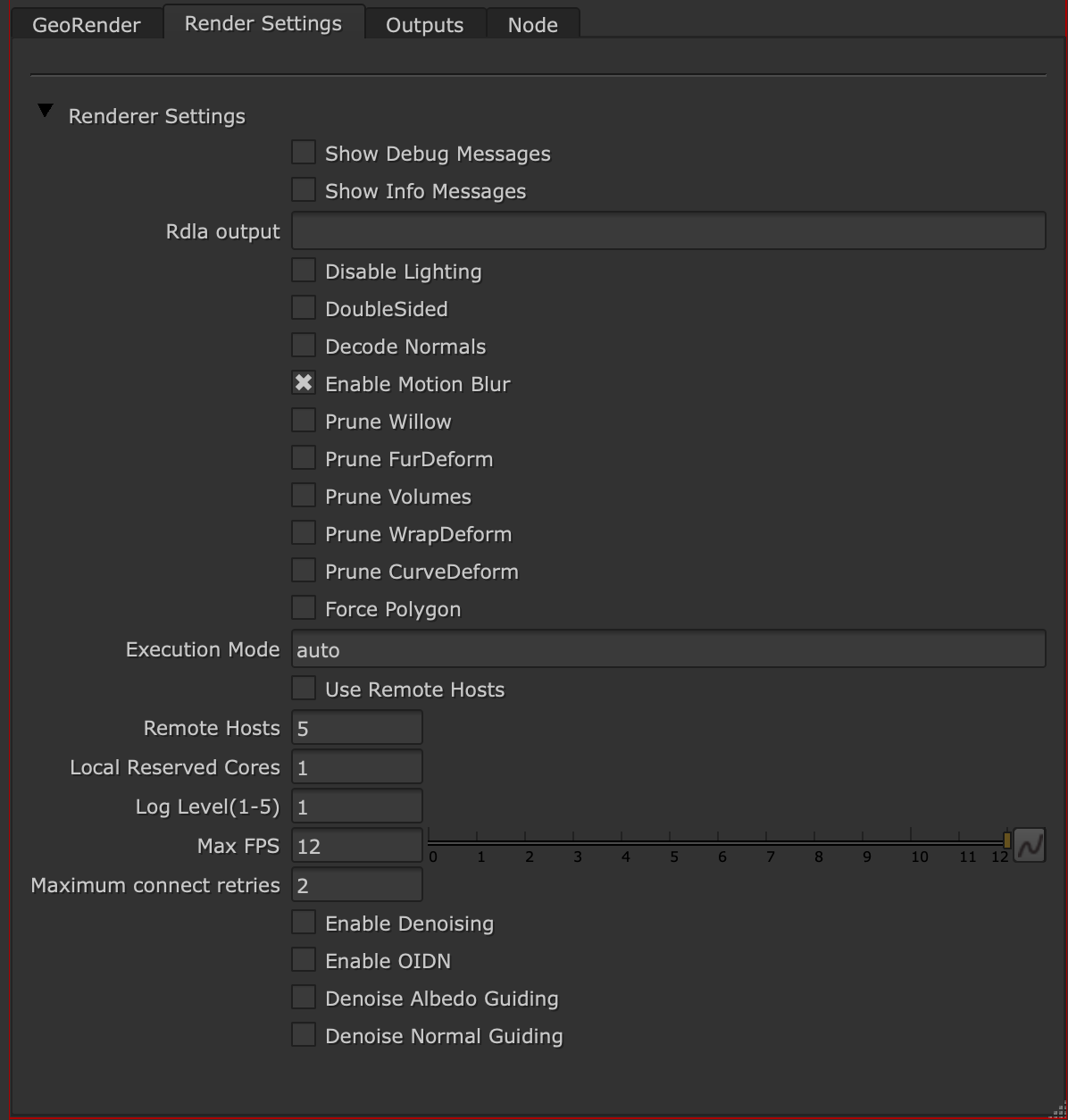Click the Maximum connect retries label
1068x1120 pixels.
pyautogui.click(x=155, y=885)
